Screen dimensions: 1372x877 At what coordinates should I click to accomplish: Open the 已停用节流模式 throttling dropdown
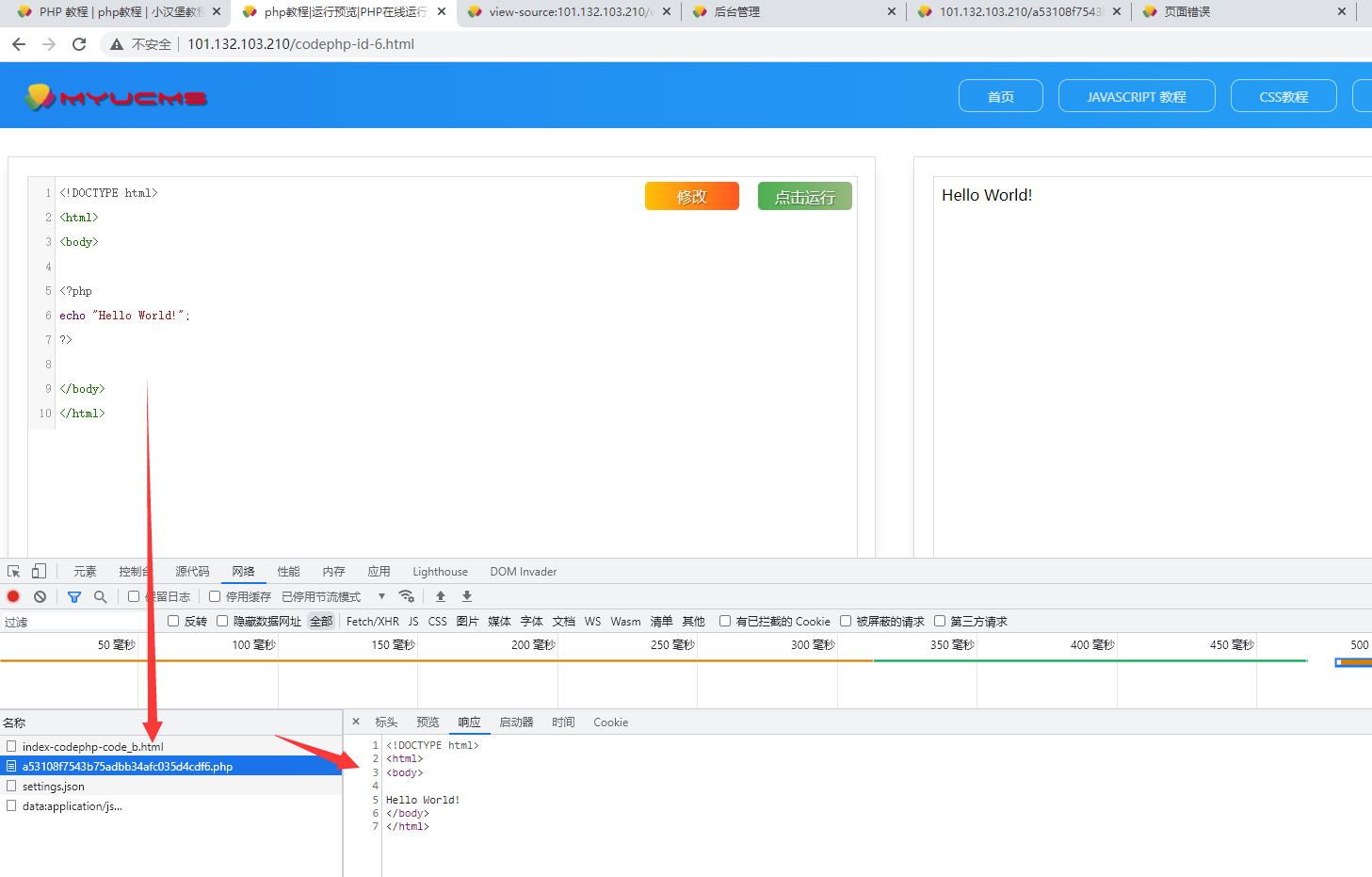[333, 596]
